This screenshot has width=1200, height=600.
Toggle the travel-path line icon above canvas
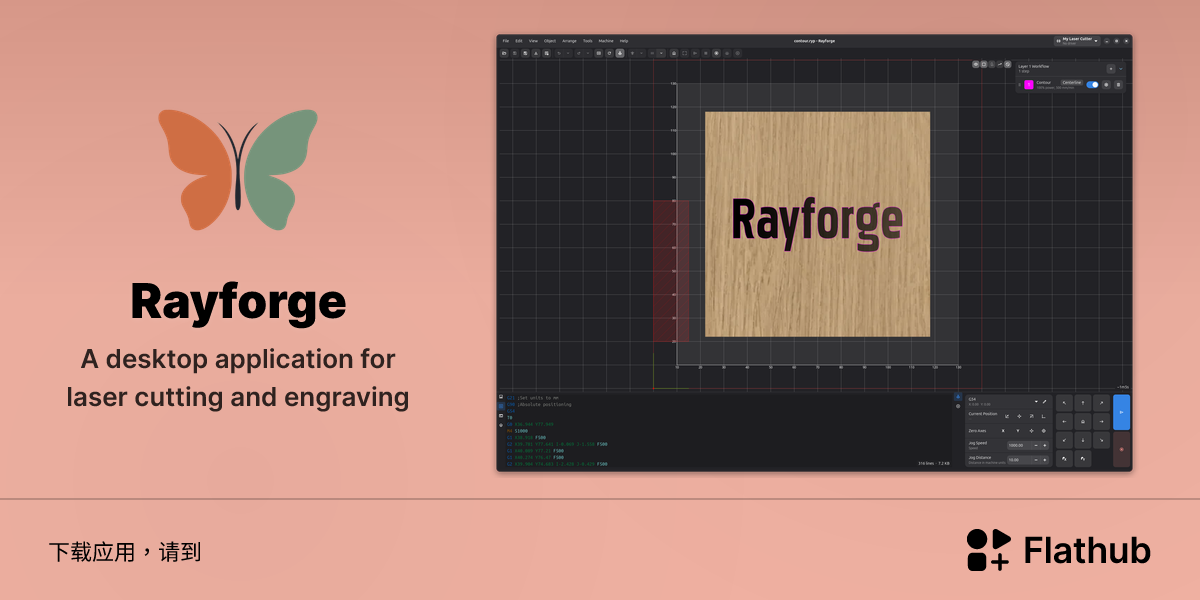pos(1000,64)
